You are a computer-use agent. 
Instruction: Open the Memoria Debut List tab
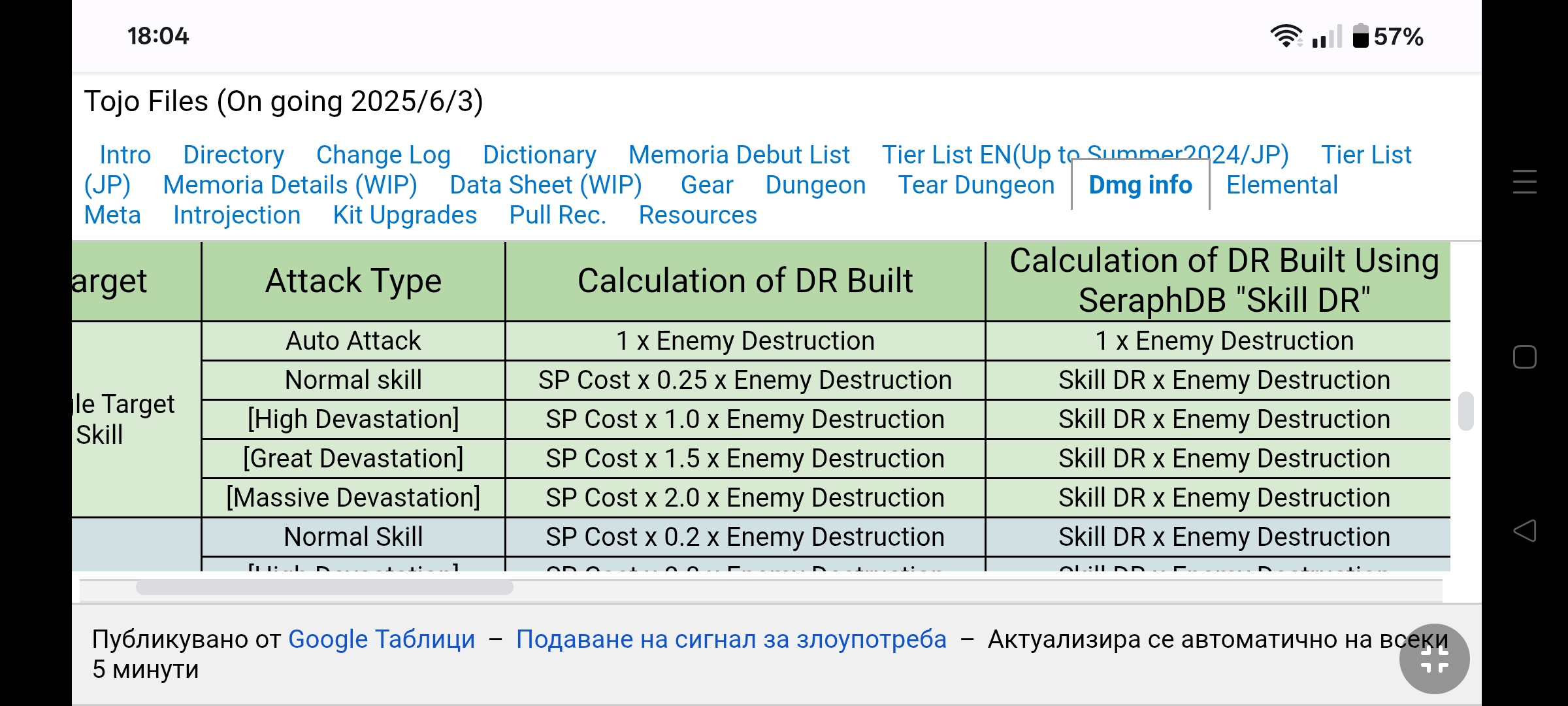coord(739,155)
